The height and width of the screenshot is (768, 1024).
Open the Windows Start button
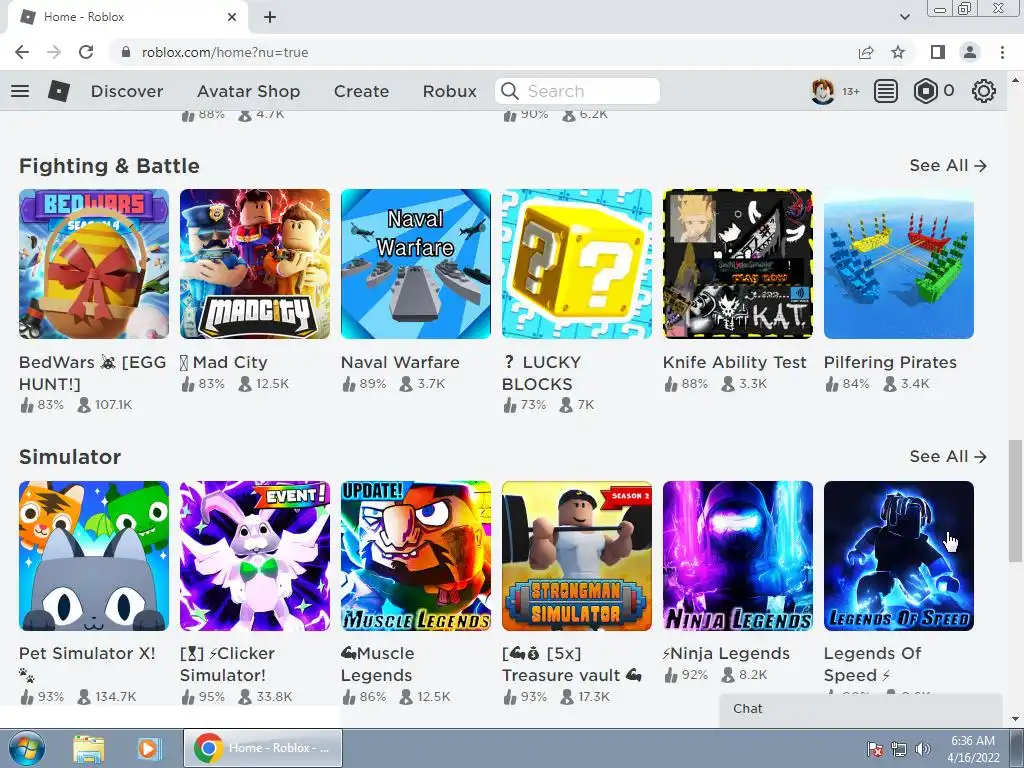point(26,748)
